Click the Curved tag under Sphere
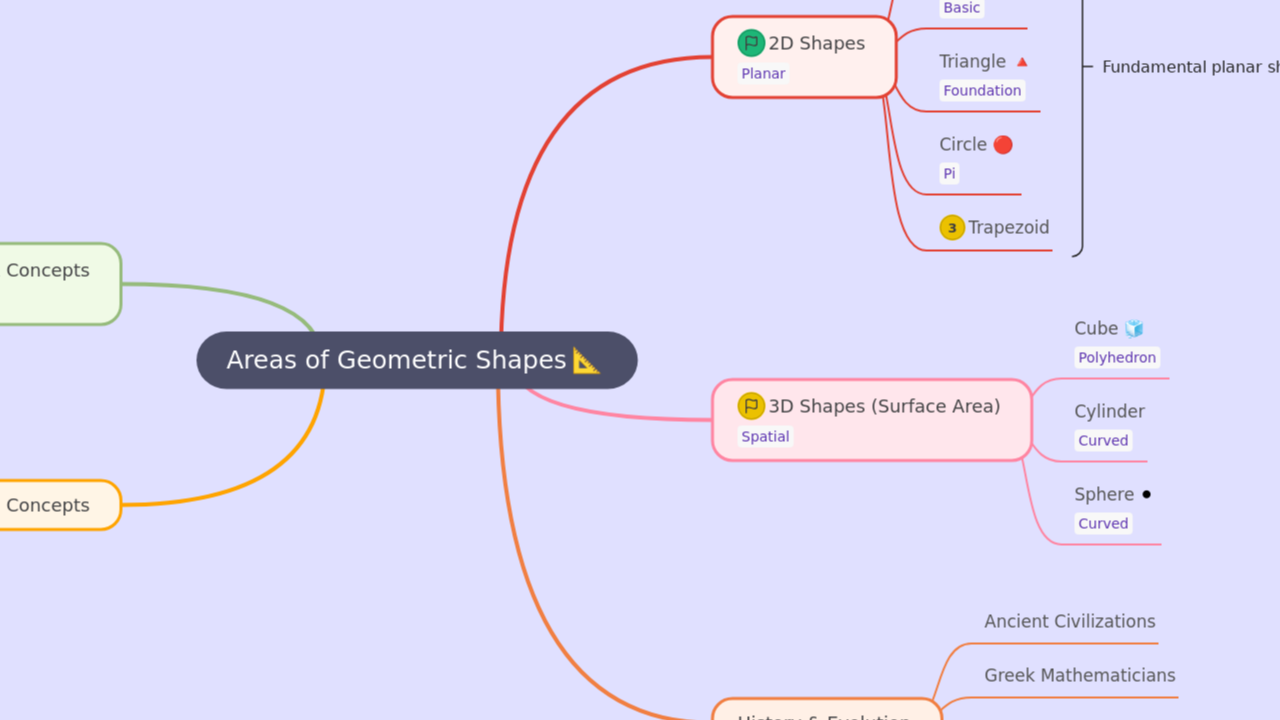 tap(1103, 523)
